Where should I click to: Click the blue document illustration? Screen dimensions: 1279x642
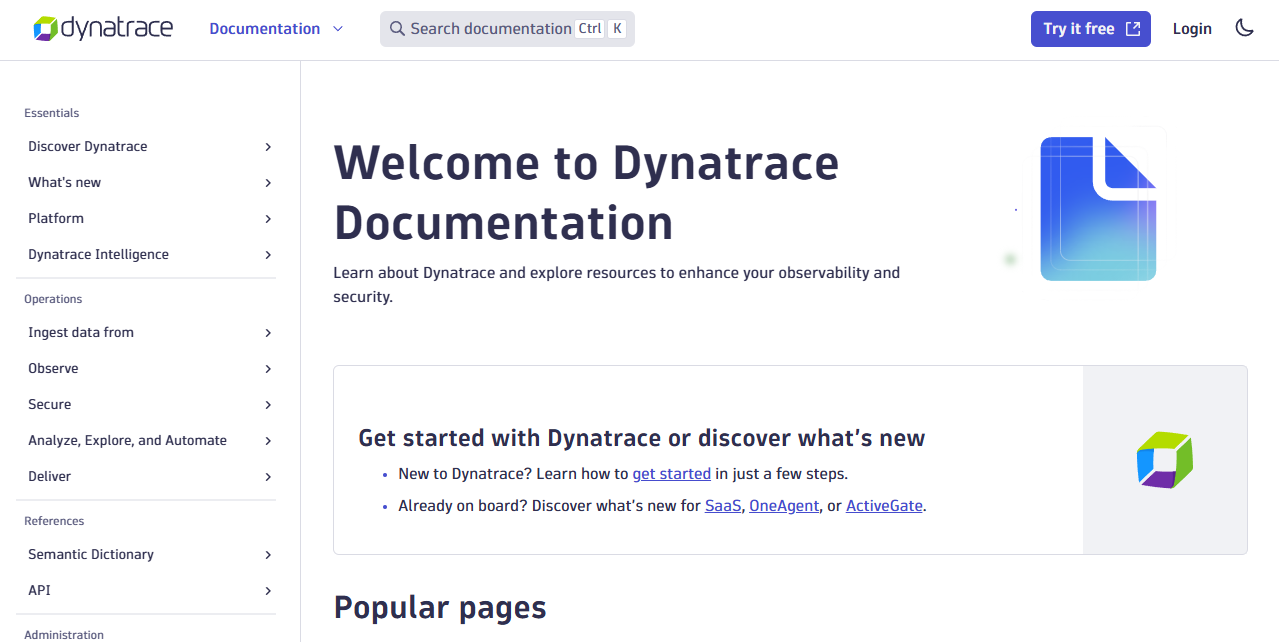tap(1098, 208)
